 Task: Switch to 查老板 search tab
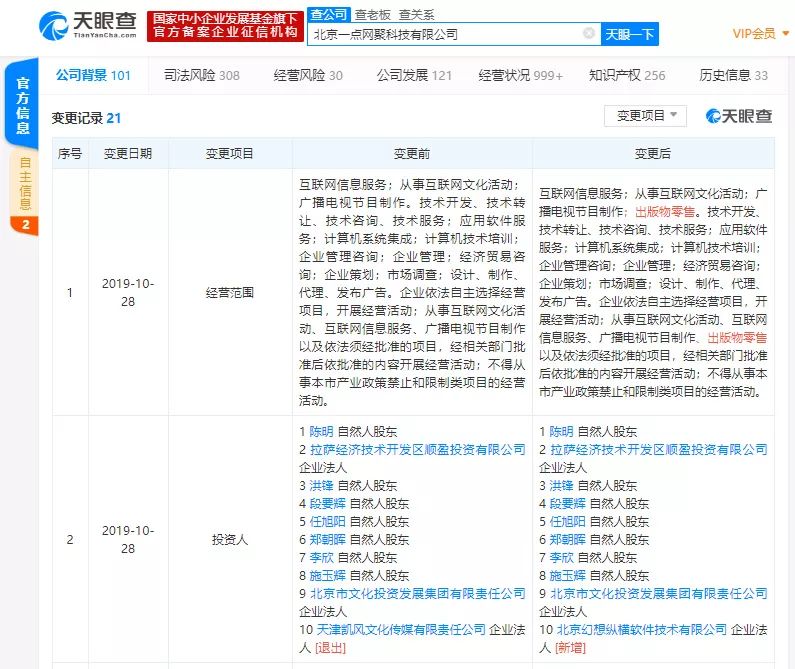tap(375, 14)
